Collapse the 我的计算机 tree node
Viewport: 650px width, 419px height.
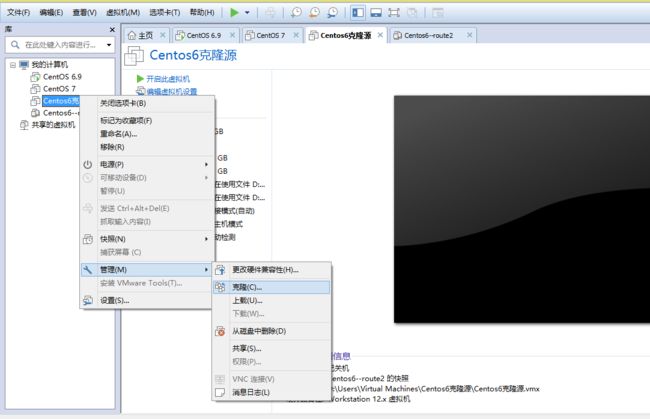pyautogui.click(x=13, y=65)
